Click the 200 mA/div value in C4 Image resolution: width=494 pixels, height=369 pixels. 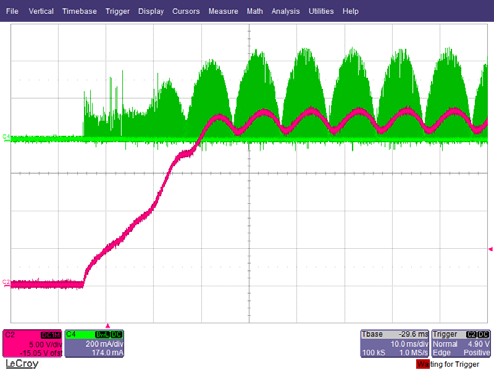104,344
